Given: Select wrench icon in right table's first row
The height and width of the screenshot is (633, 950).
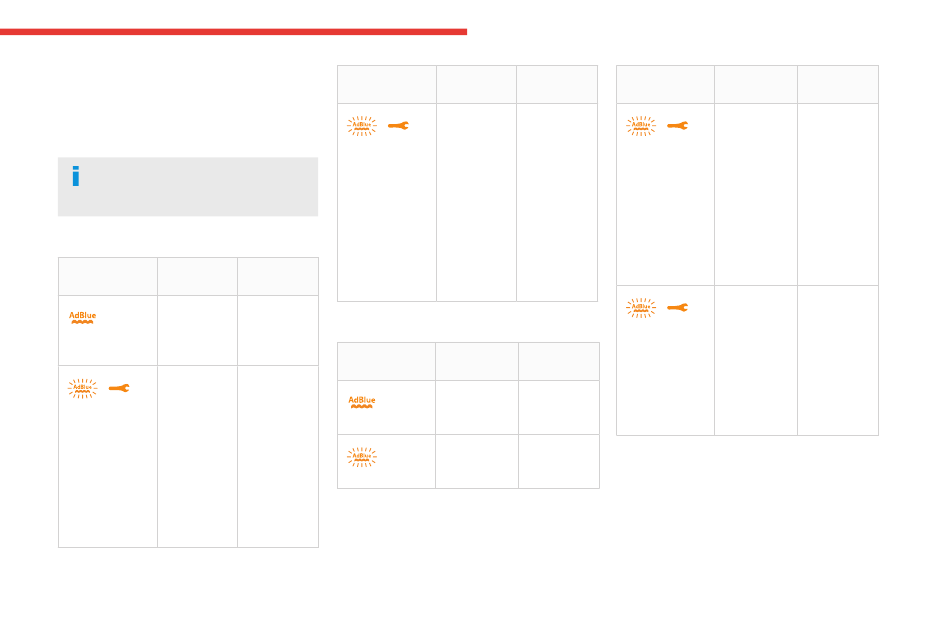Looking at the screenshot, I should pyautogui.click(x=678, y=126).
